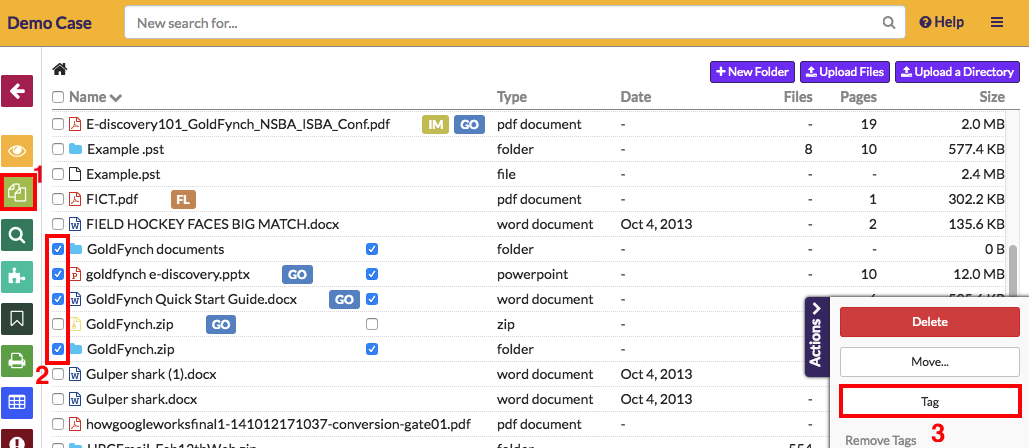The image size is (1029, 448).
Task: Click the PDF icon of FICT.pdf
Action: [75, 199]
